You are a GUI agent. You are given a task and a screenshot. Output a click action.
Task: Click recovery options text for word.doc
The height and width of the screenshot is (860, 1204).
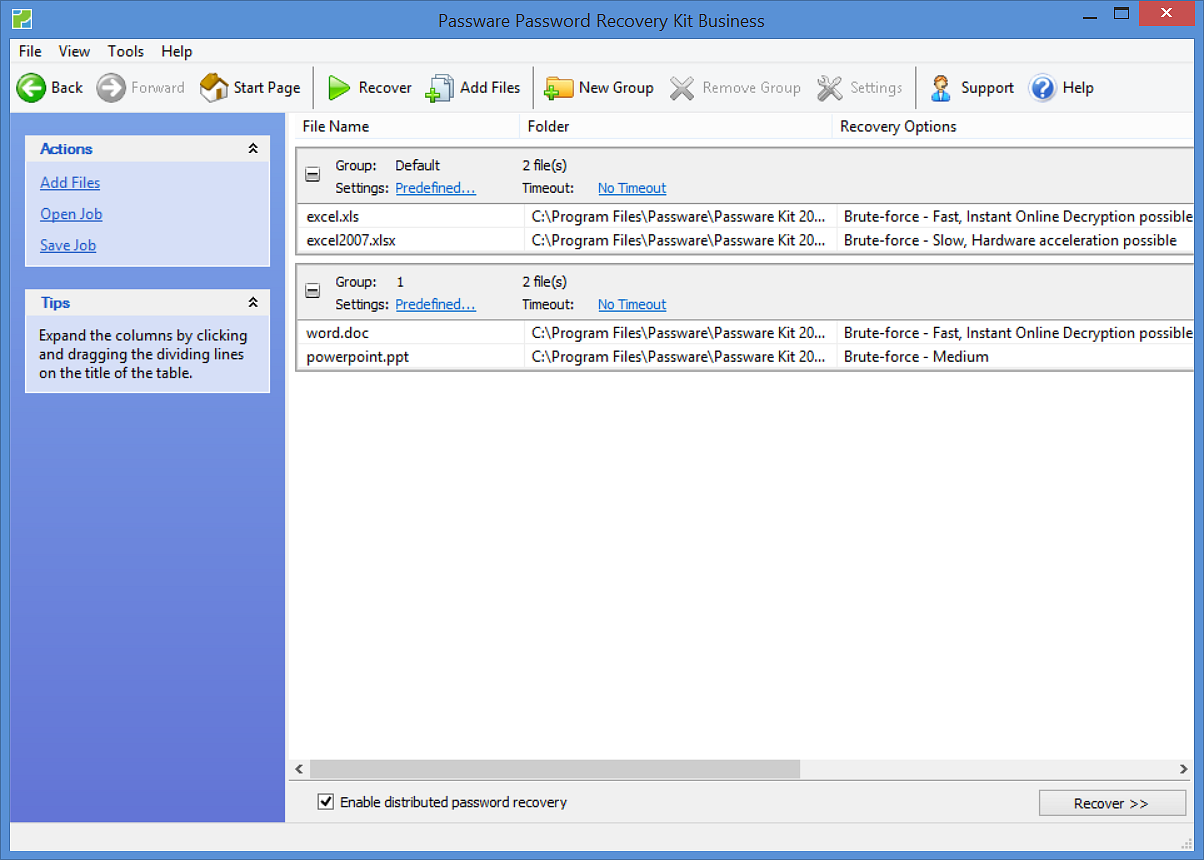point(1018,333)
